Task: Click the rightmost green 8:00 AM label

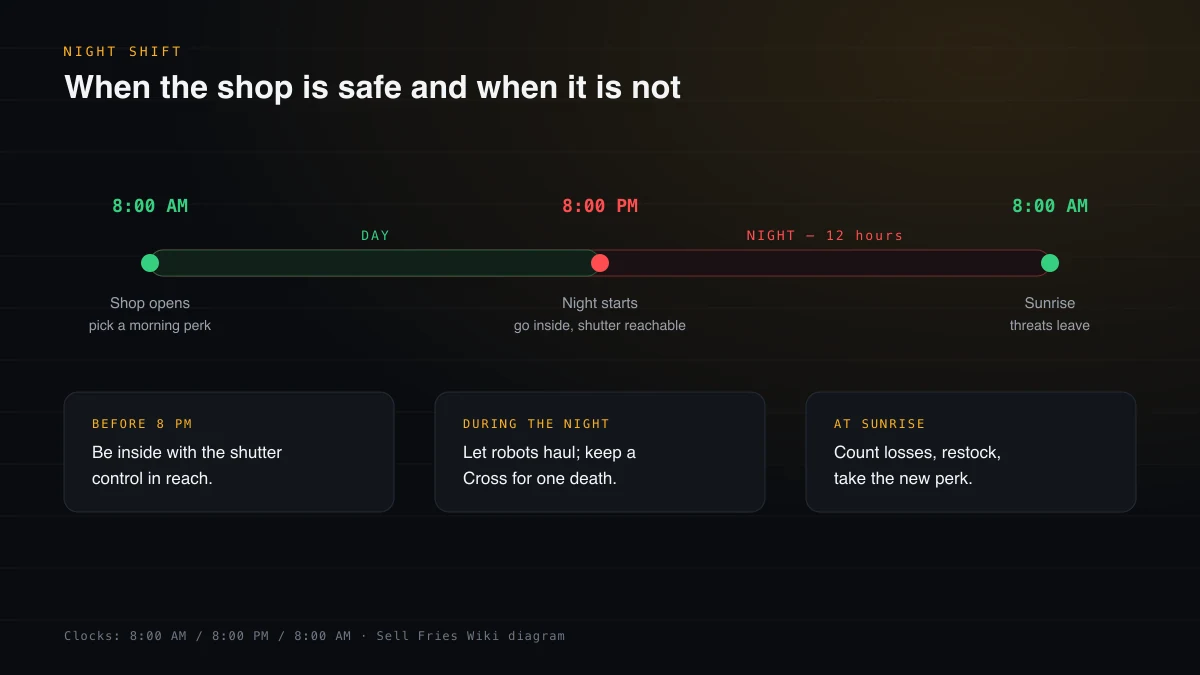Action: coord(1050,206)
